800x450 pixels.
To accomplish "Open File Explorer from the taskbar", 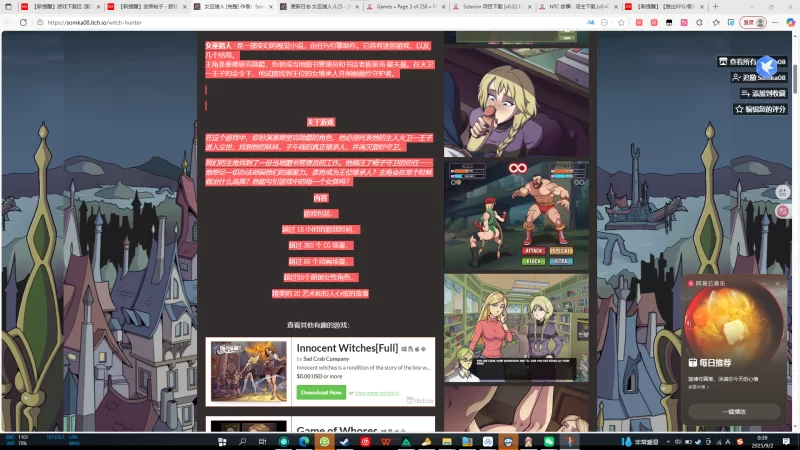I will point(447,442).
